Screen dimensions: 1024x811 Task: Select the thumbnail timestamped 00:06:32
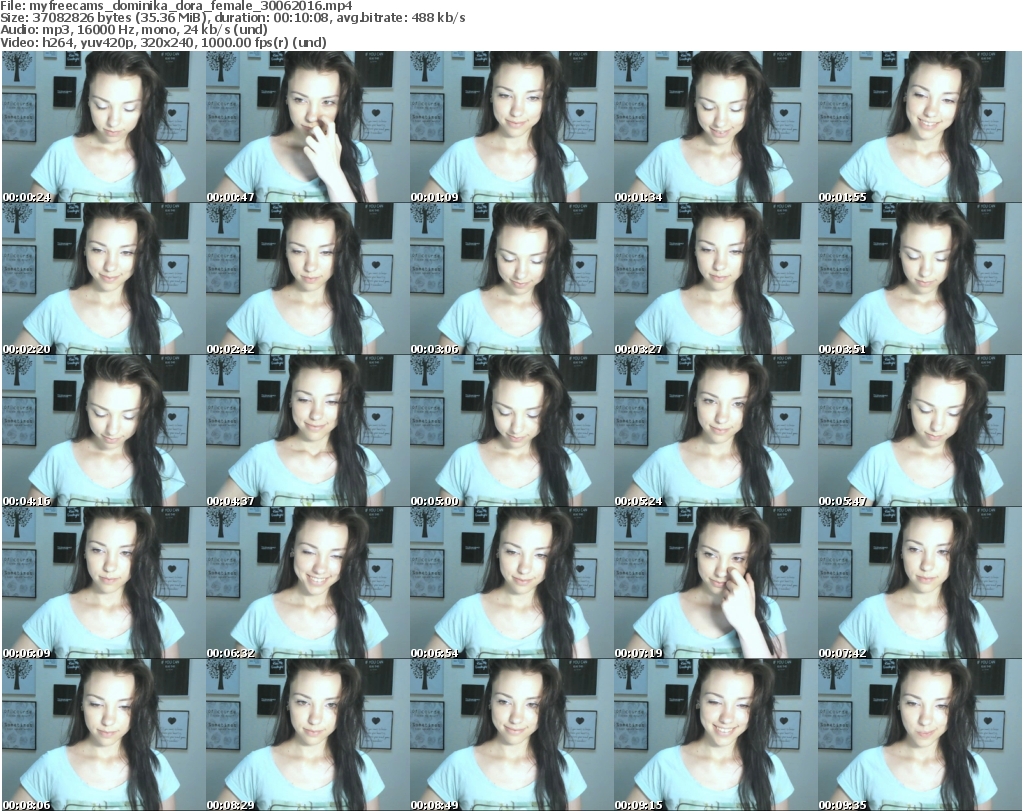click(307, 583)
